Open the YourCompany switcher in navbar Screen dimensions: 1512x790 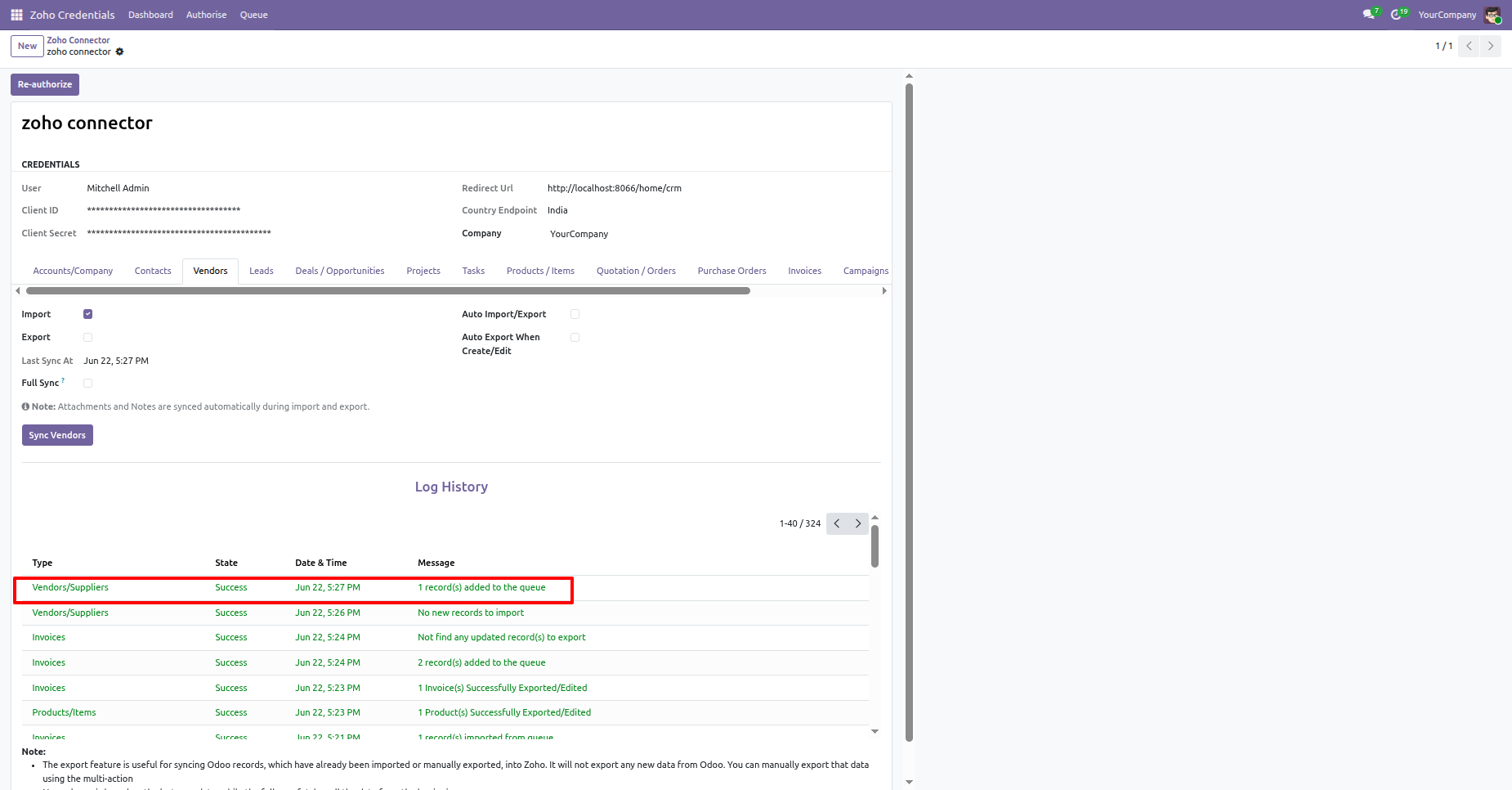pyautogui.click(x=1447, y=15)
